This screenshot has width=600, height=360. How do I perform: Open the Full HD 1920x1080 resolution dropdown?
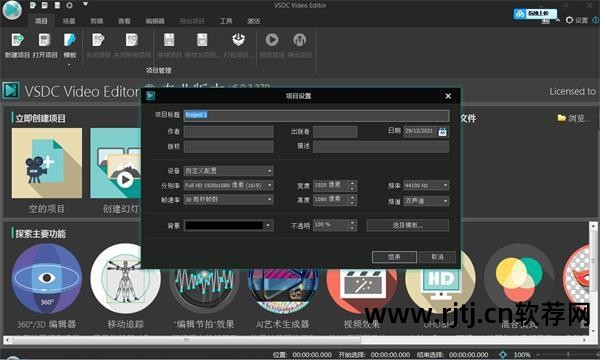point(228,186)
